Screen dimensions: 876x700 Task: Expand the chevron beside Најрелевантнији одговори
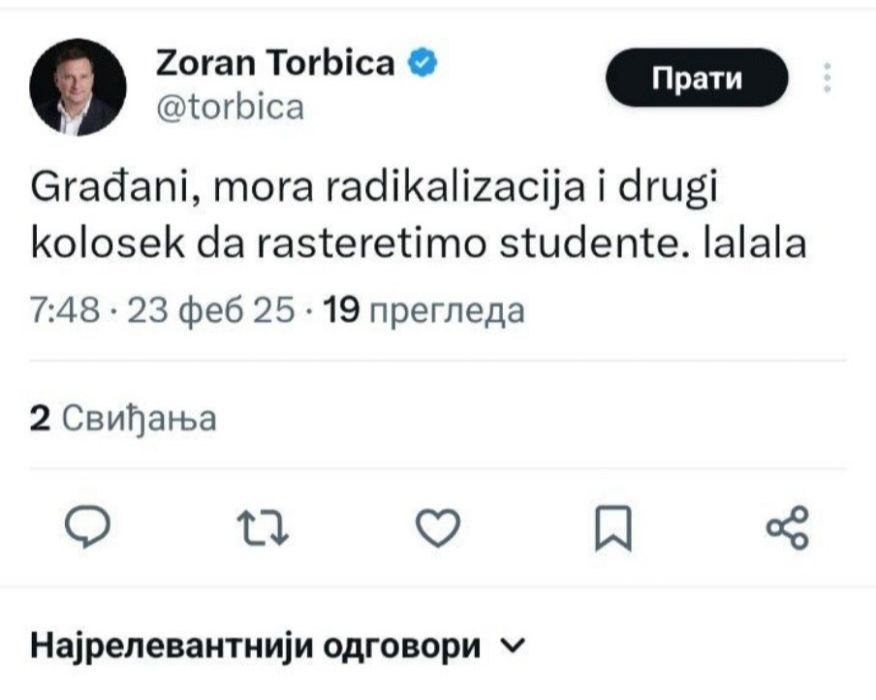[x=513, y=646]
